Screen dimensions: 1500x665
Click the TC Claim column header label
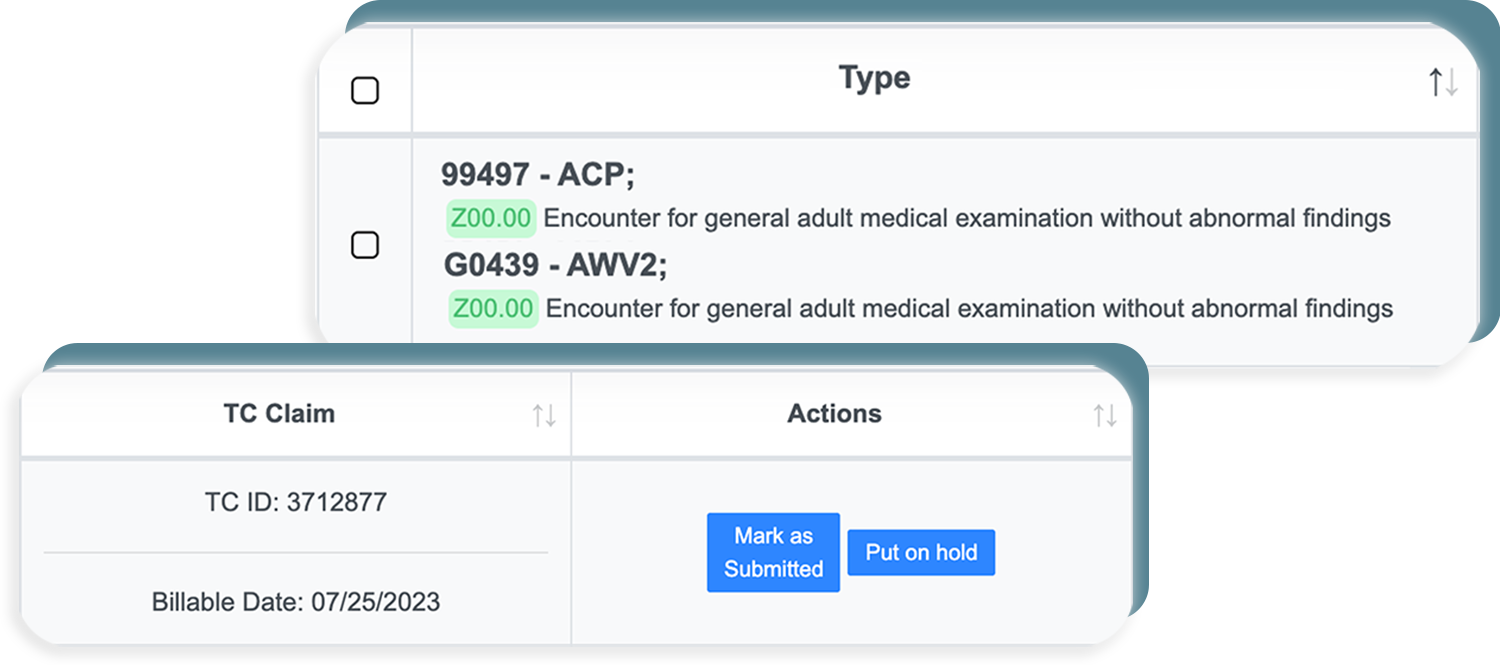(279, 414)
